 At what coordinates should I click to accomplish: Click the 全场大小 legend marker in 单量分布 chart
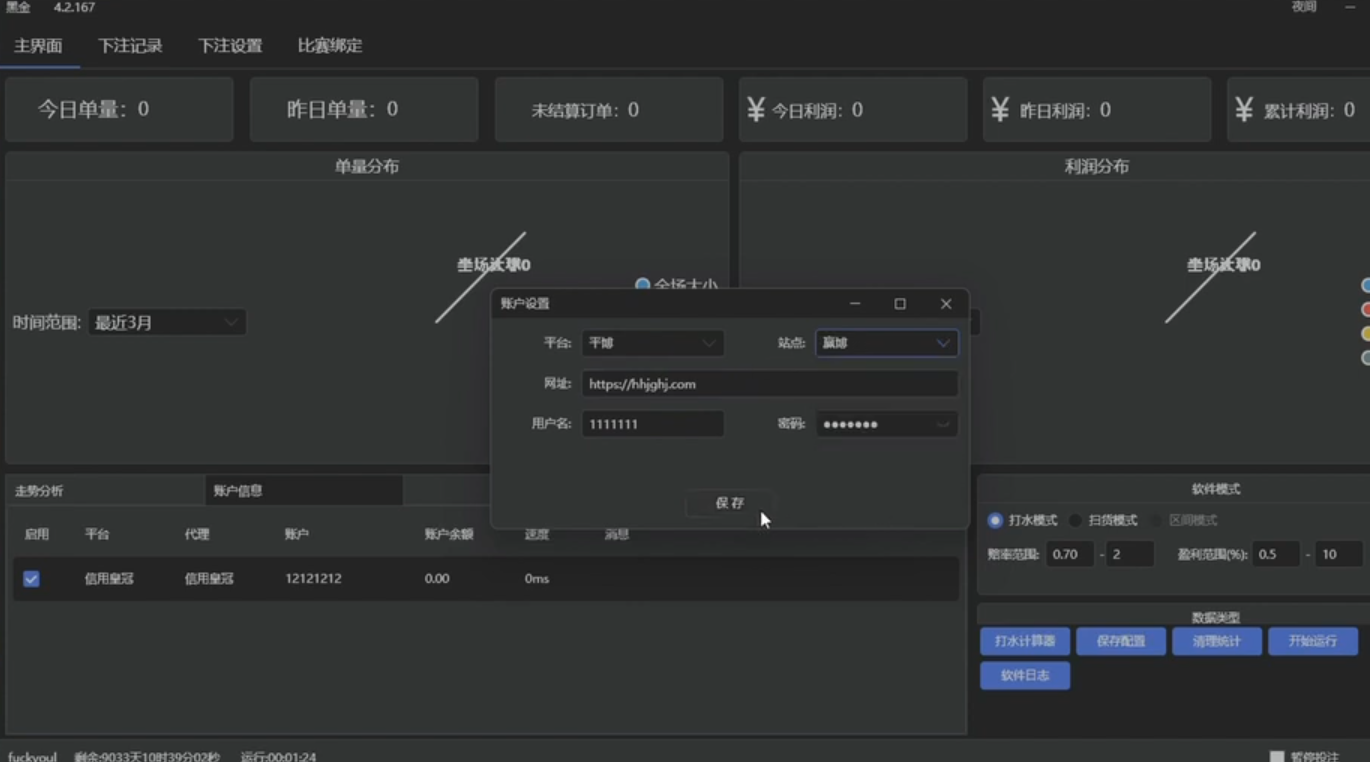point(643,284)
